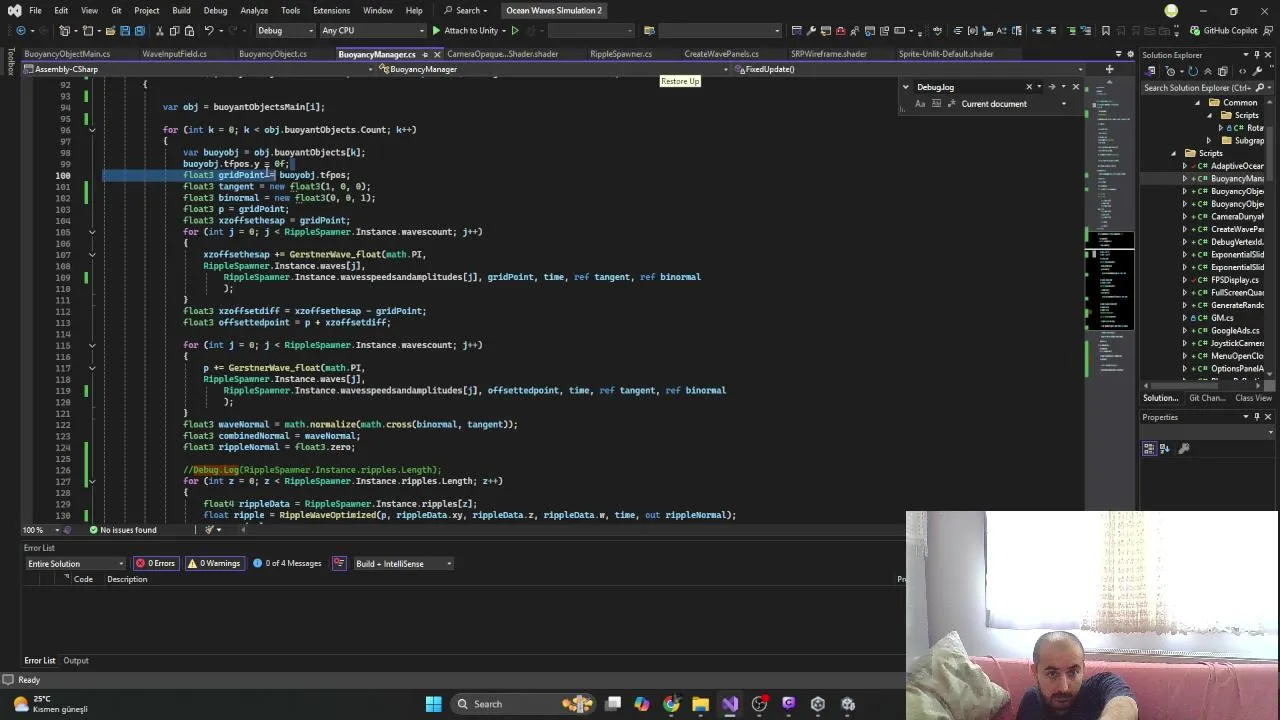
Task: Open the Analyze menu
Action: 254,10
